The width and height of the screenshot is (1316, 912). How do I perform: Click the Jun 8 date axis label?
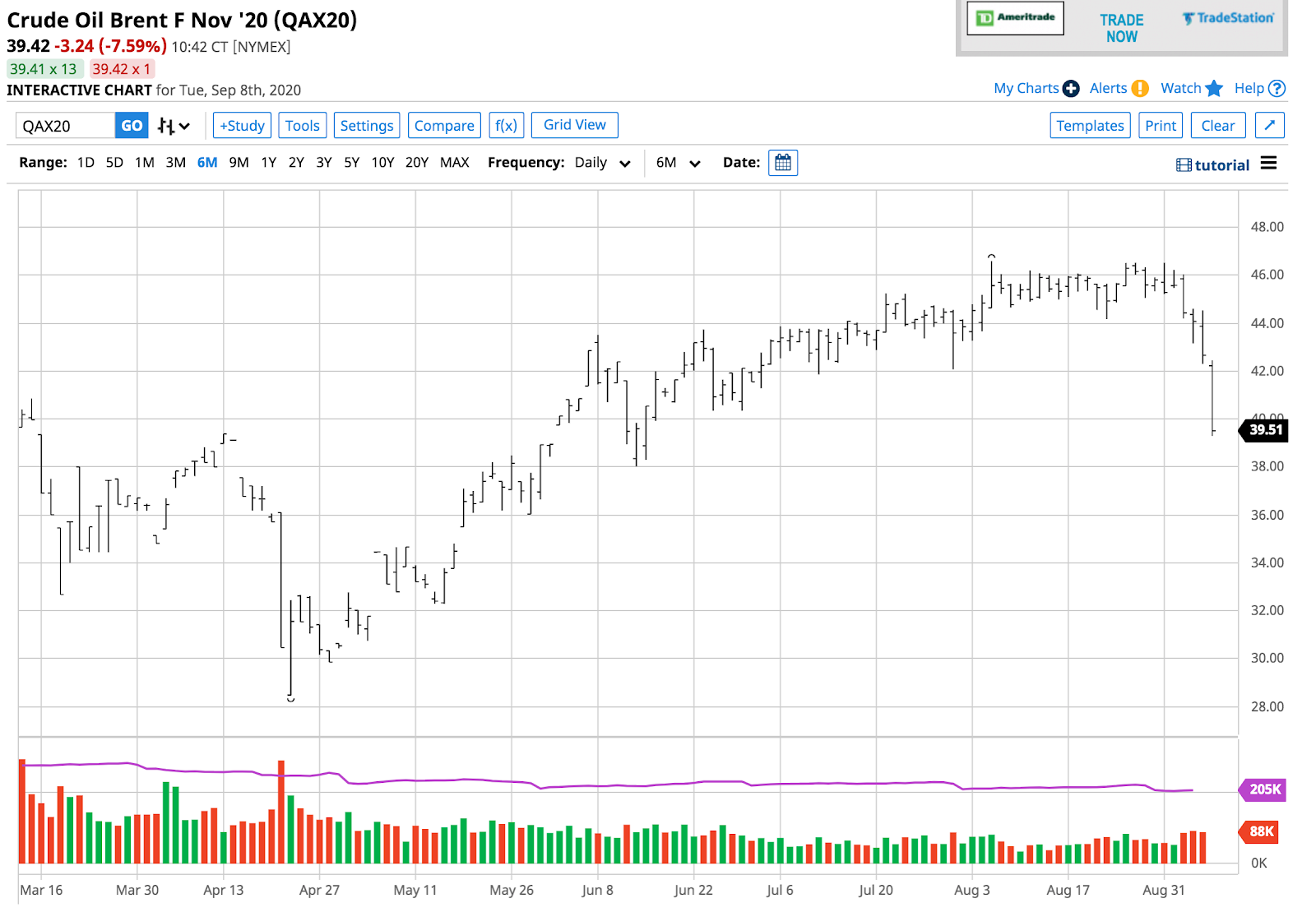click(x=597, y=891)
